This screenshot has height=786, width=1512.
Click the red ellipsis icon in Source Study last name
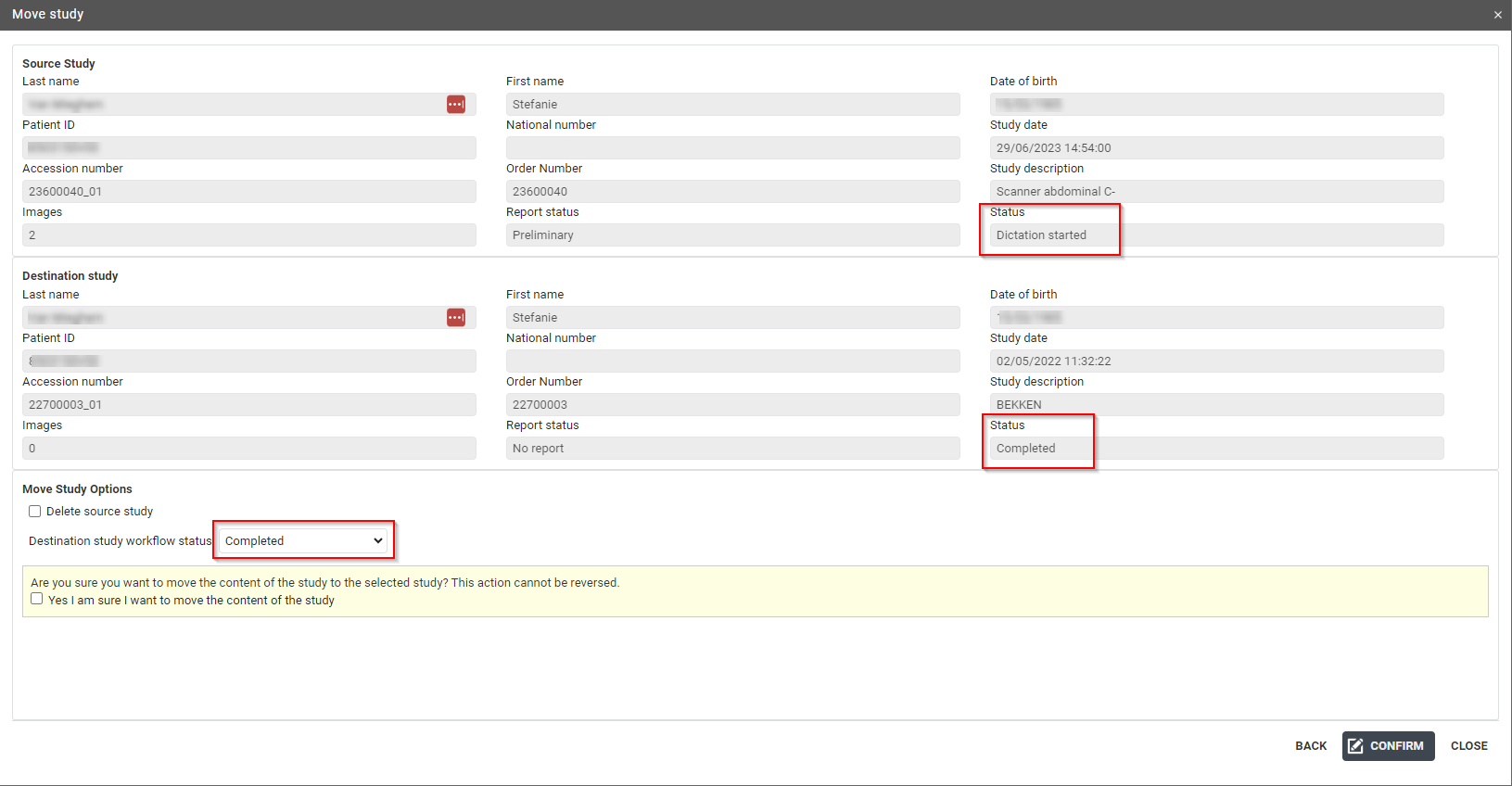click(x=456, y=105)
